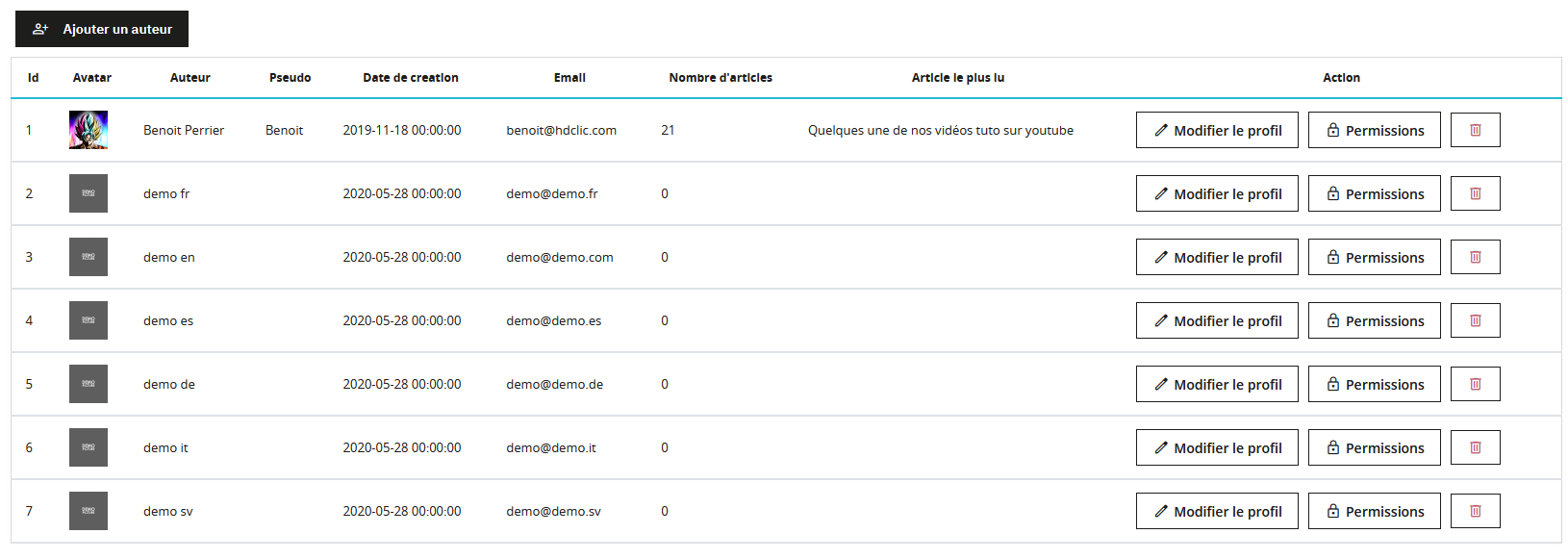Viewport: 1568px width, 559px height.
Task: Select email benoit@hdclic.com
Action: coord(562,130)
